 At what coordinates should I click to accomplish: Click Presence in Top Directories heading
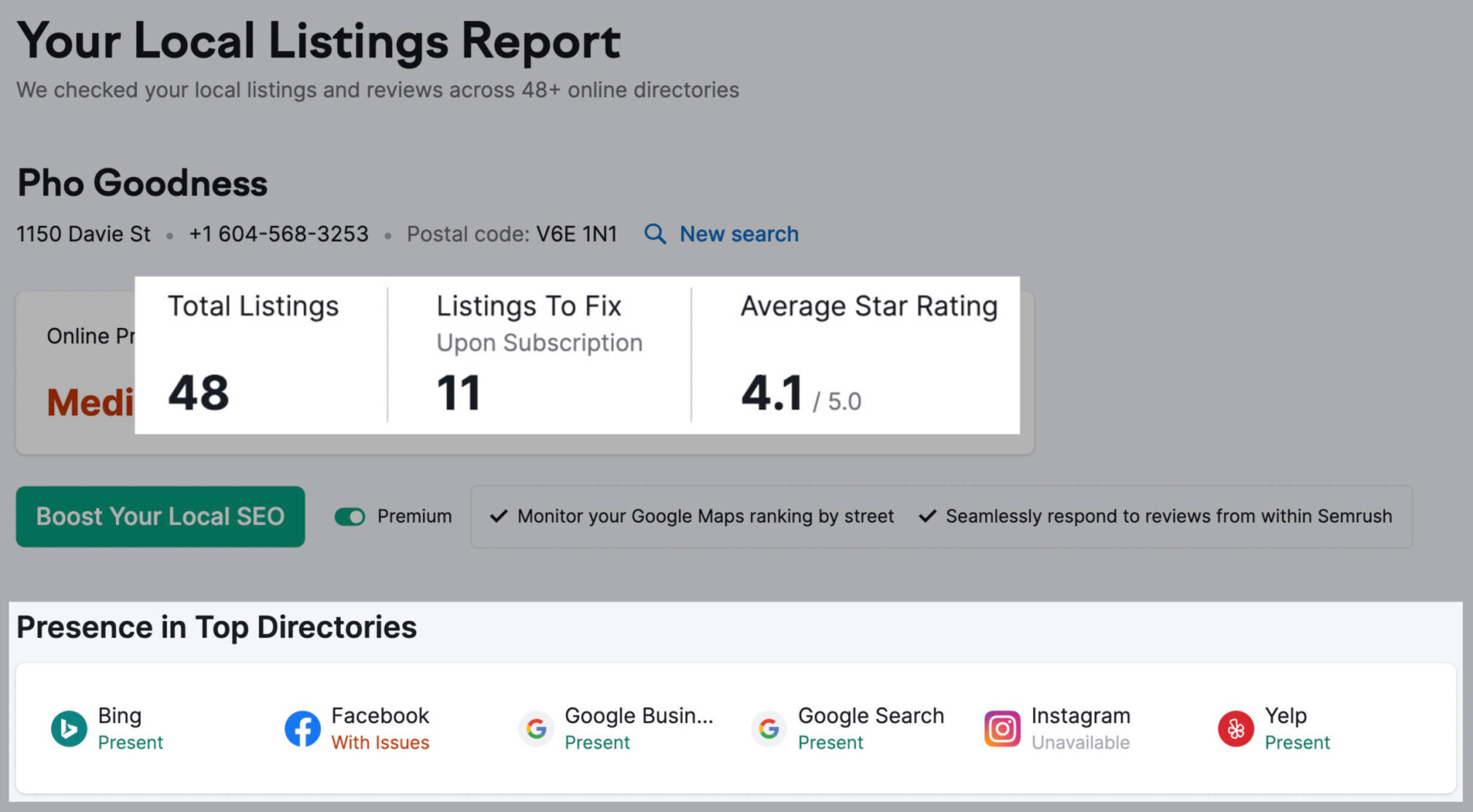coord(217,628)
